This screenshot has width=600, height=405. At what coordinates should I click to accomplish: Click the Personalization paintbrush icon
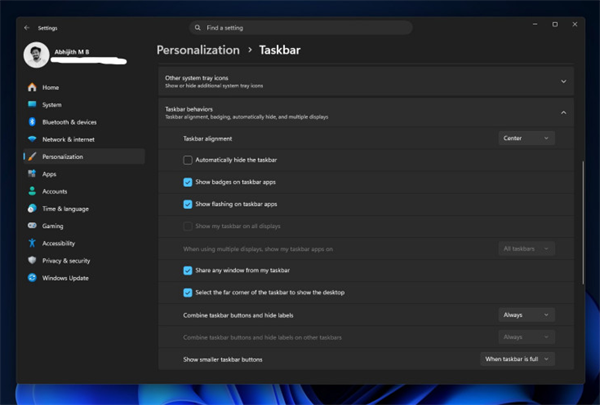click(x=32, y=156)
